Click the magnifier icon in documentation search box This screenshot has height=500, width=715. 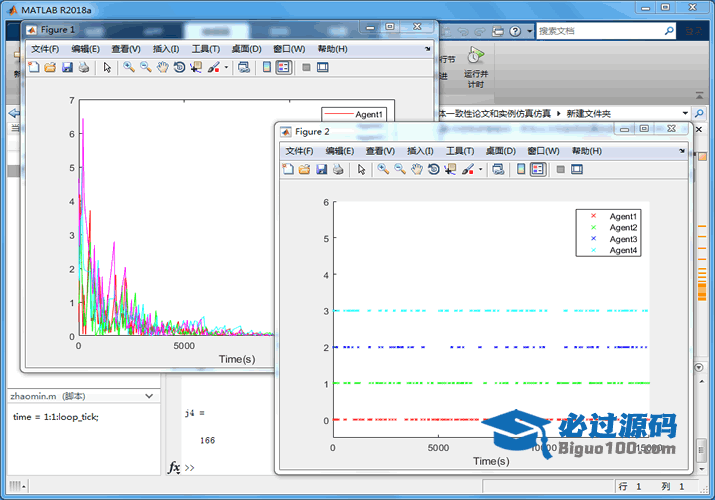click(x=669, y=31)
